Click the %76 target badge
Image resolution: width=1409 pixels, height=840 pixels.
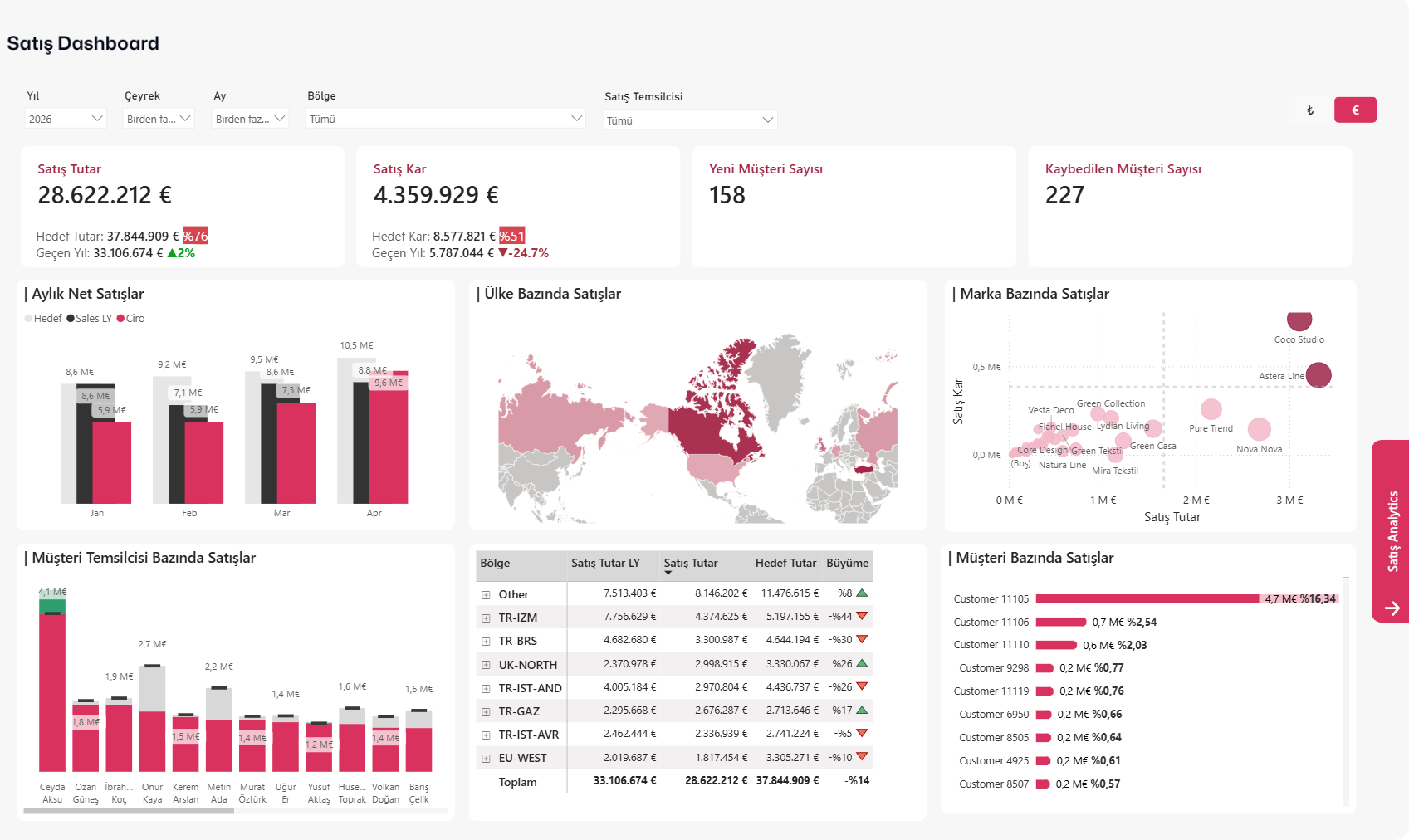click(x=196, y=236)
